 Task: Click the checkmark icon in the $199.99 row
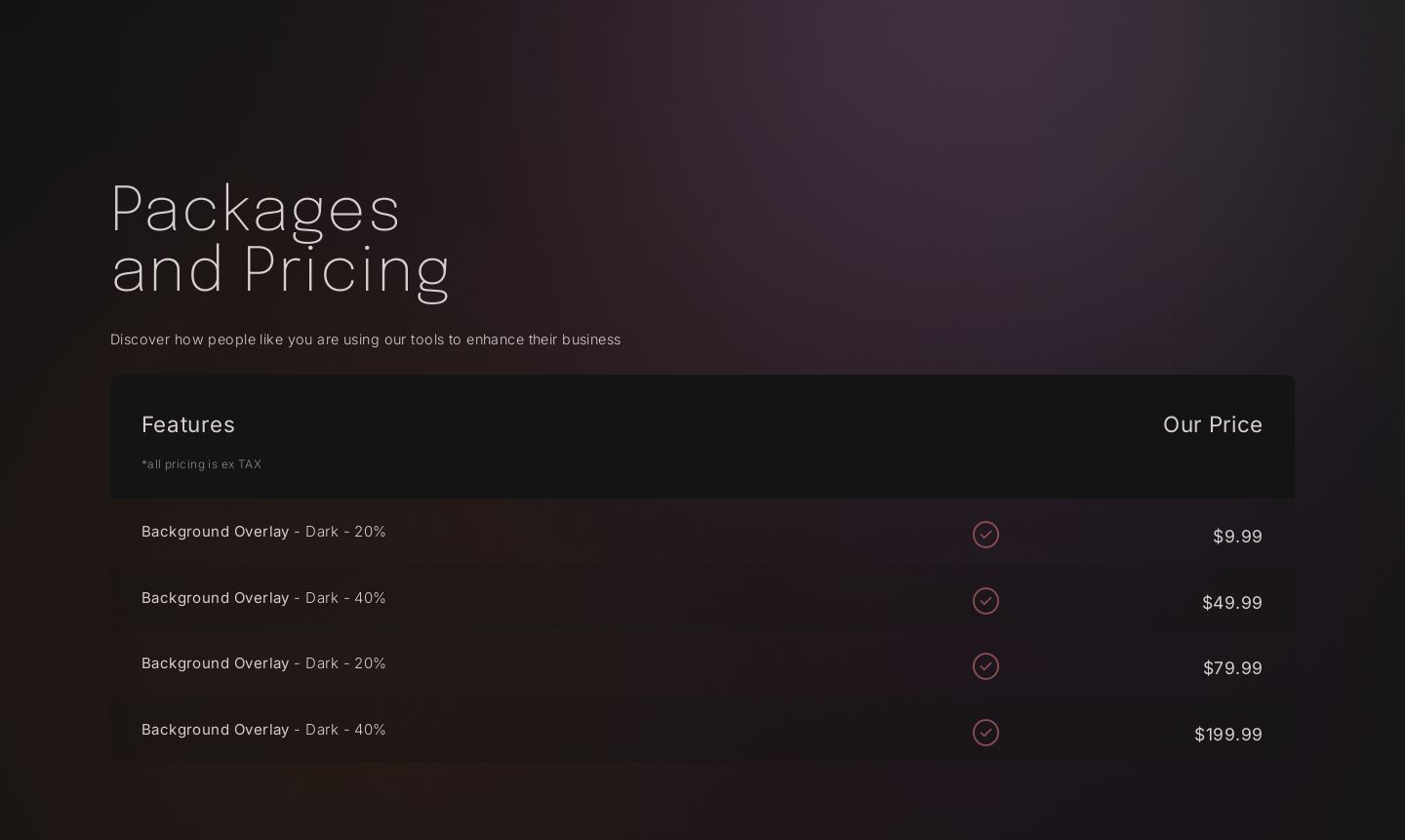(x=985, y=733)
